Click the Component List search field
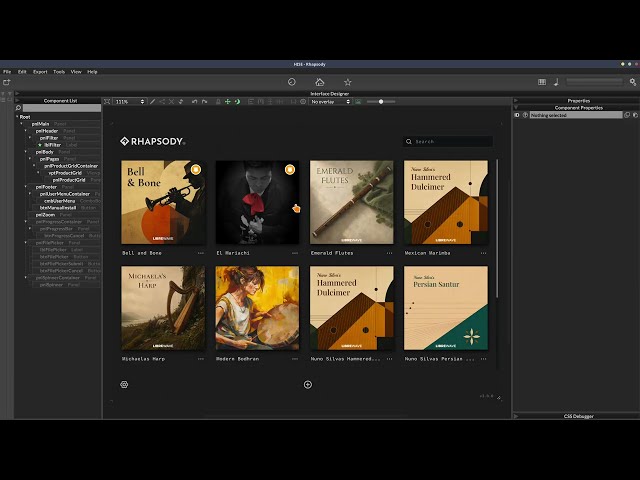Screen dimensions: 640x480 [x=62, y=108]
